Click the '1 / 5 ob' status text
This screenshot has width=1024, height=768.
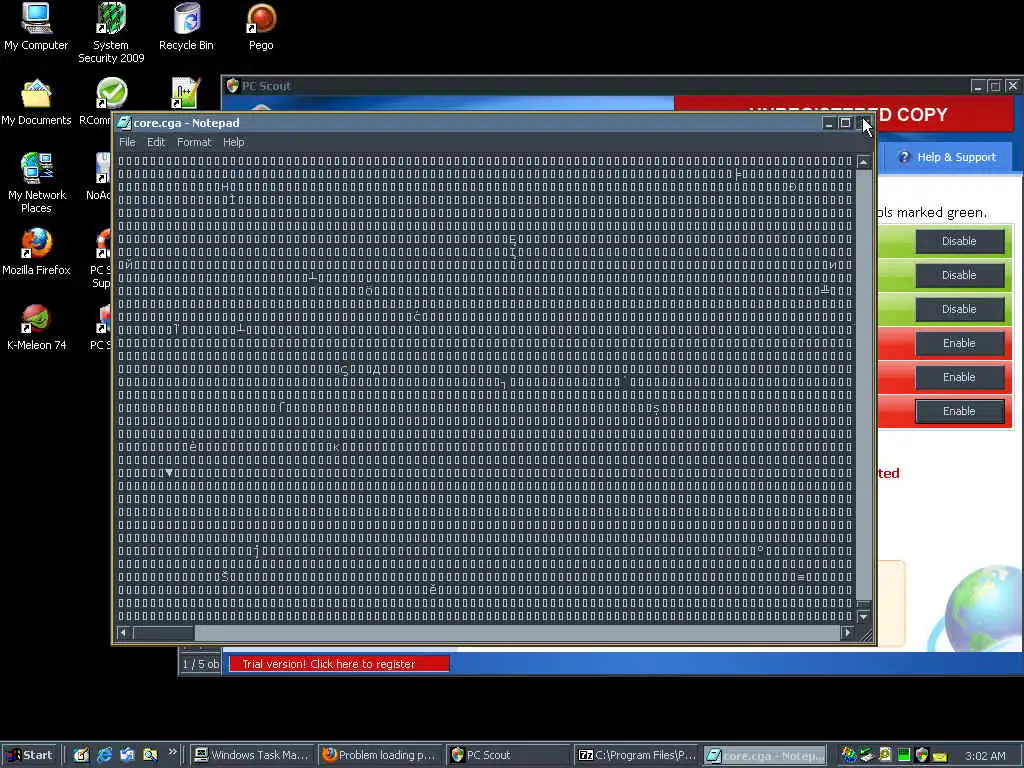(x=200, y=664)
